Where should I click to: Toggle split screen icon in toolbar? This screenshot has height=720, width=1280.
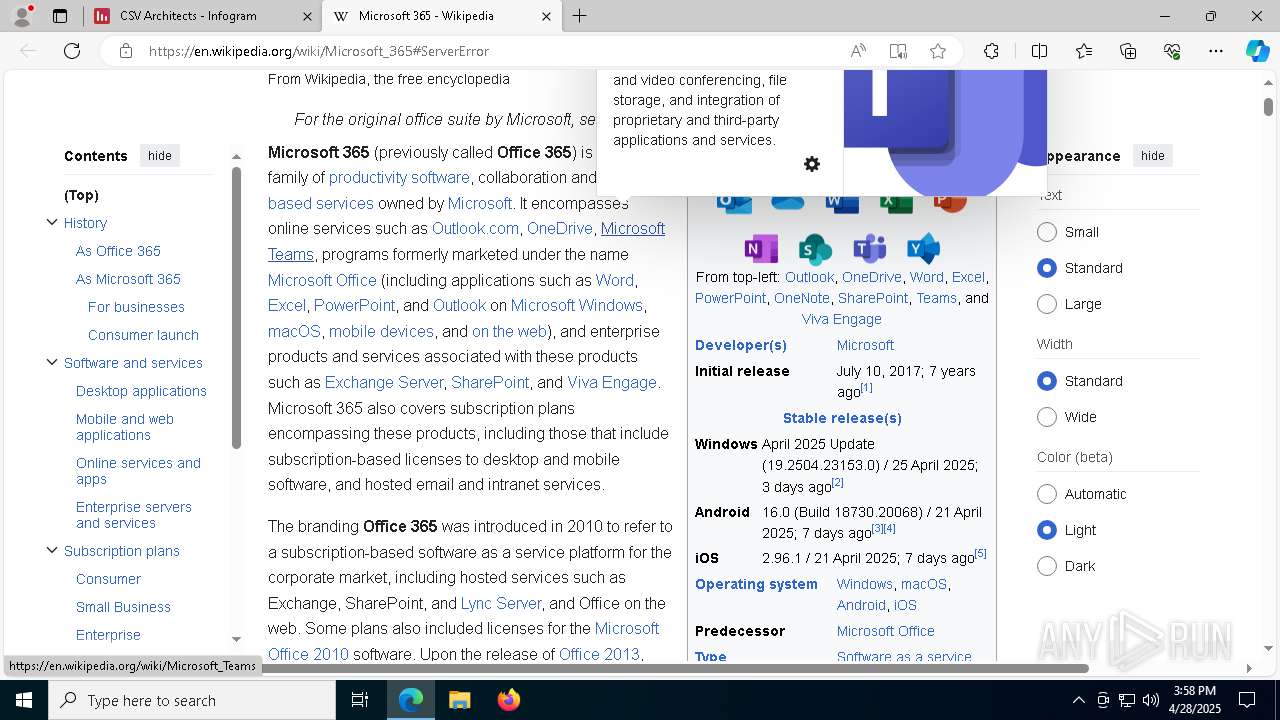click(1039, 51)
